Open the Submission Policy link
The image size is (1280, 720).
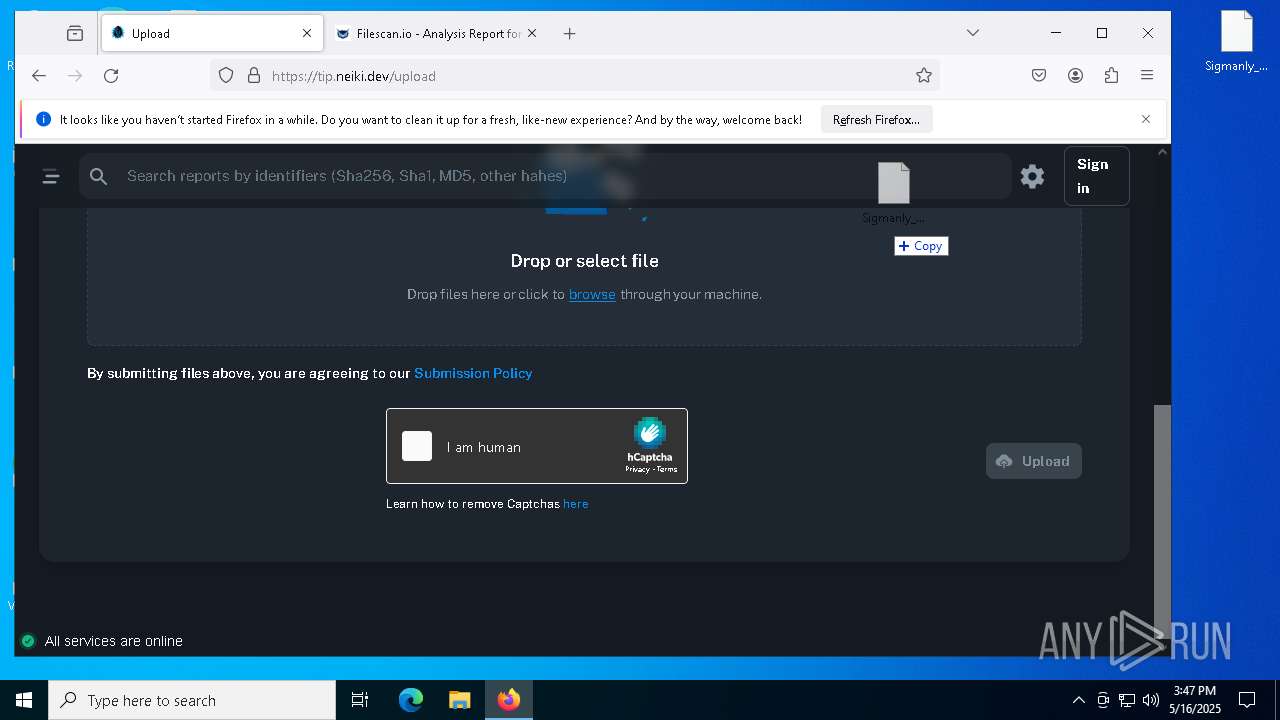(x=473, y=373)
